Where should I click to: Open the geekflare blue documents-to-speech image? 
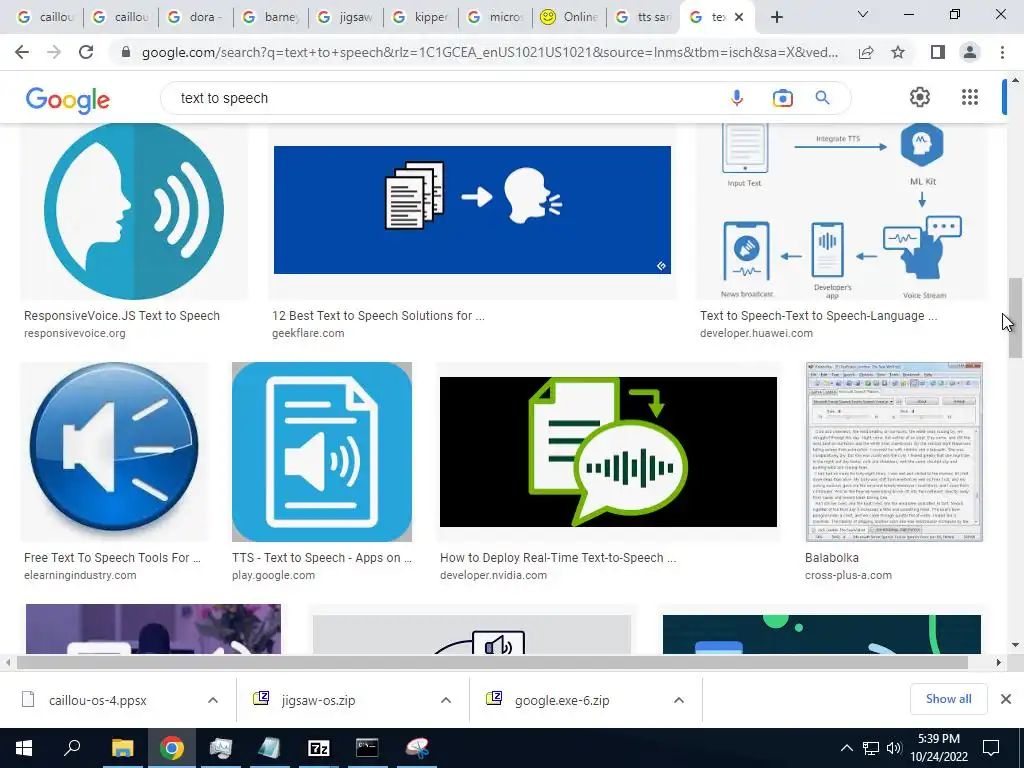(472, 210)
